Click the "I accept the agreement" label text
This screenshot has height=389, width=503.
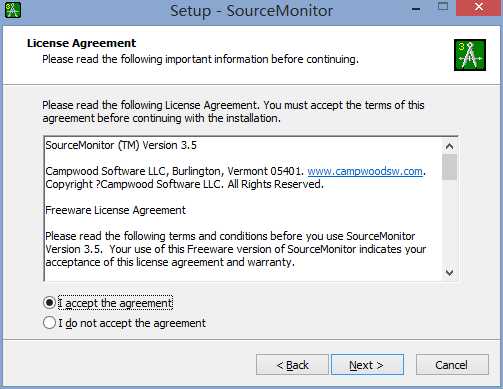[x=115, y=303]
